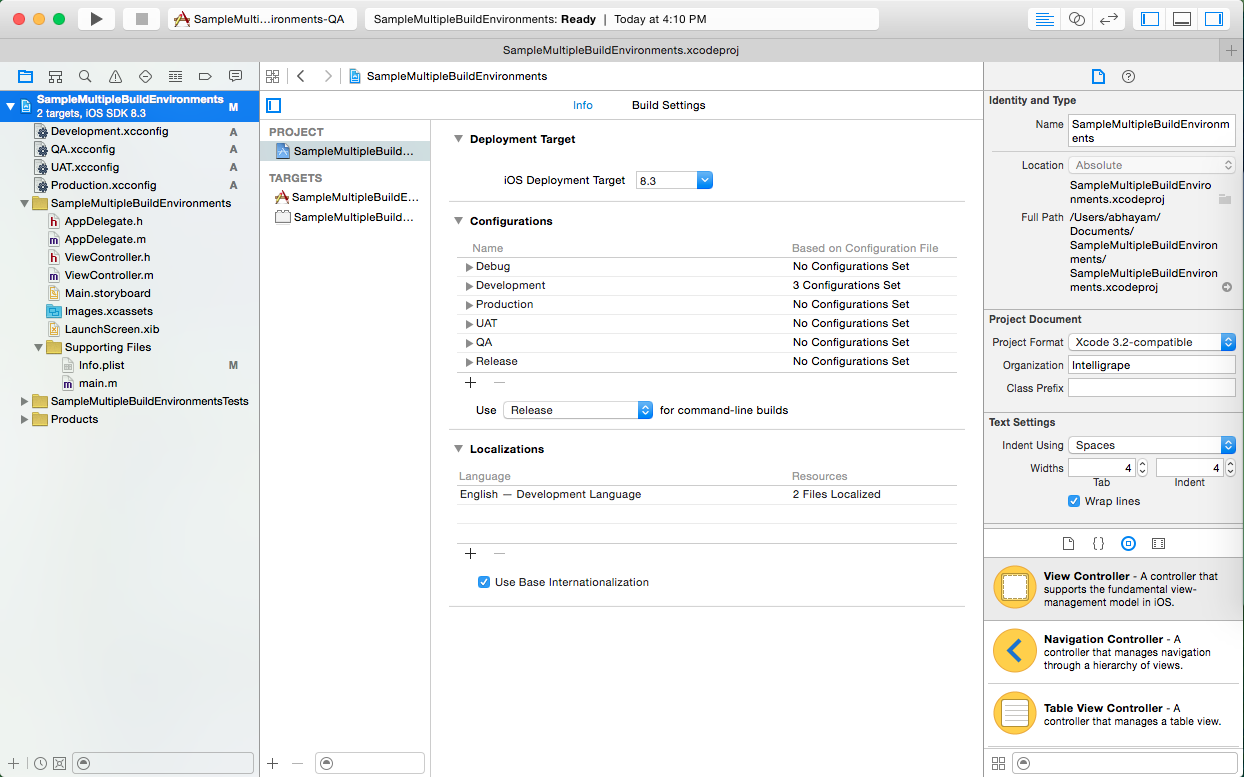Toggle the Utilities pane visibility

(1214, 19)
